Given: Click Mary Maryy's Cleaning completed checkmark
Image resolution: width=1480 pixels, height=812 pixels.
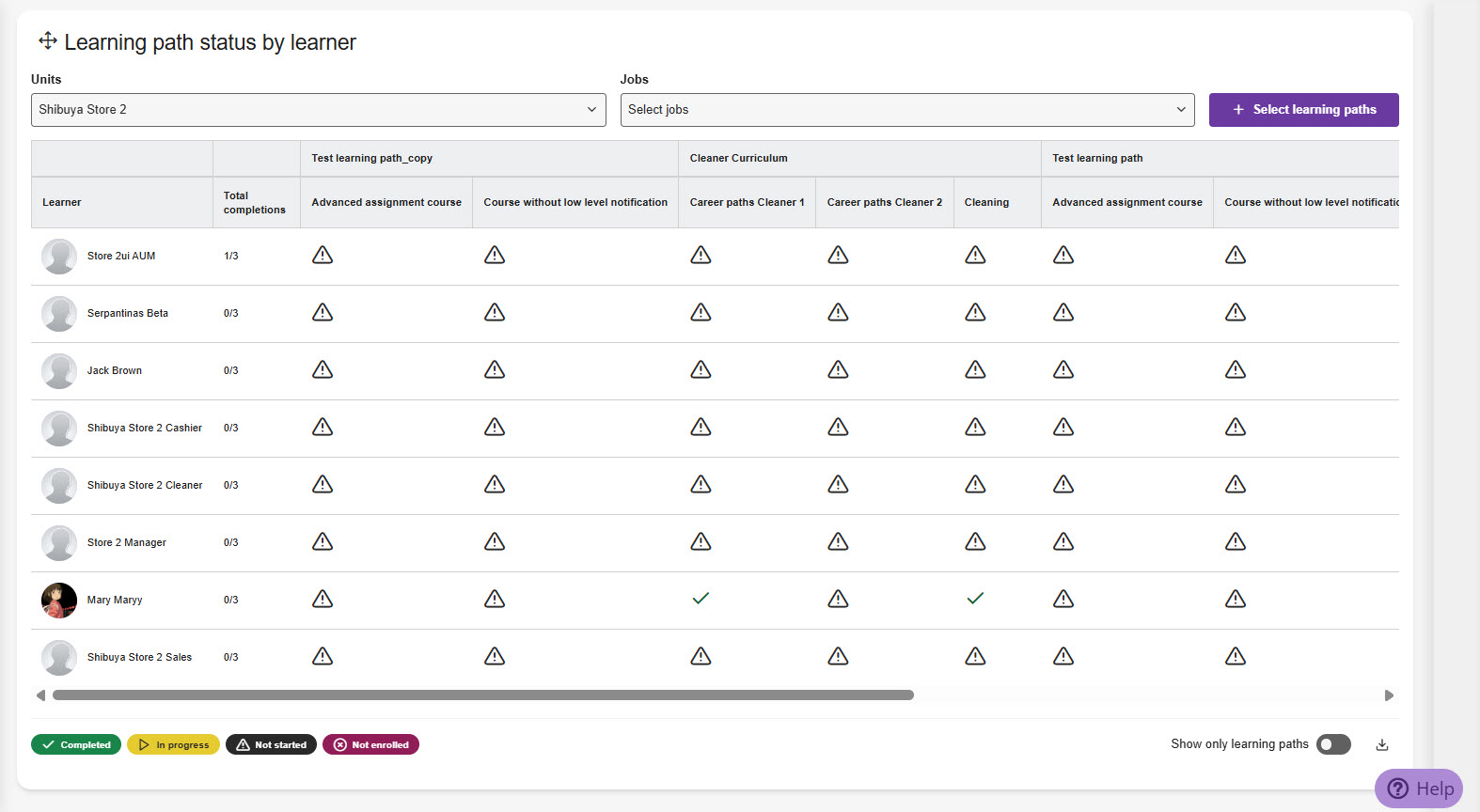Looking at the screenshot, I should coord(975,599).
